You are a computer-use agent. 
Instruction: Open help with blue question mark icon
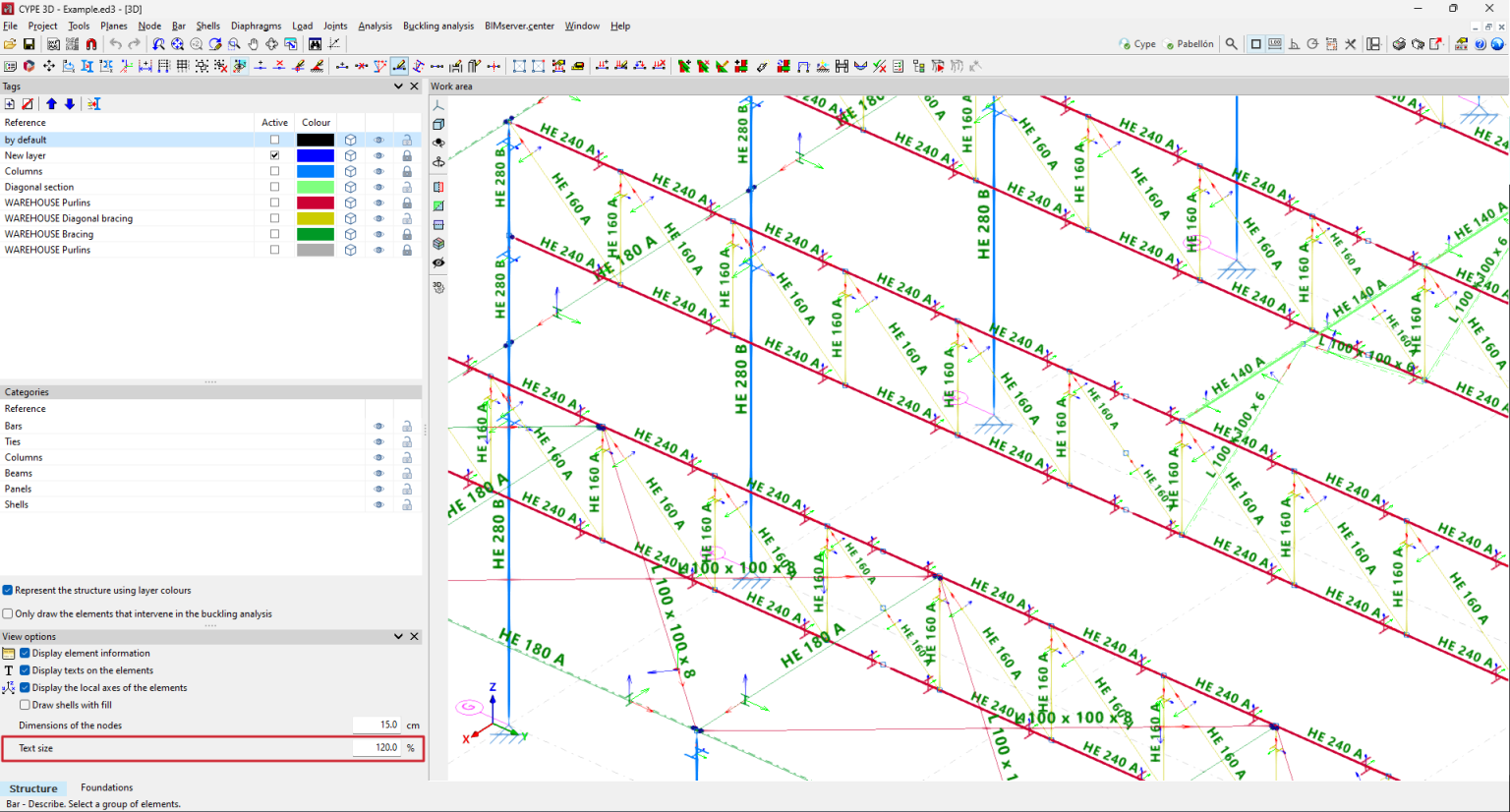coord(1480,44)
